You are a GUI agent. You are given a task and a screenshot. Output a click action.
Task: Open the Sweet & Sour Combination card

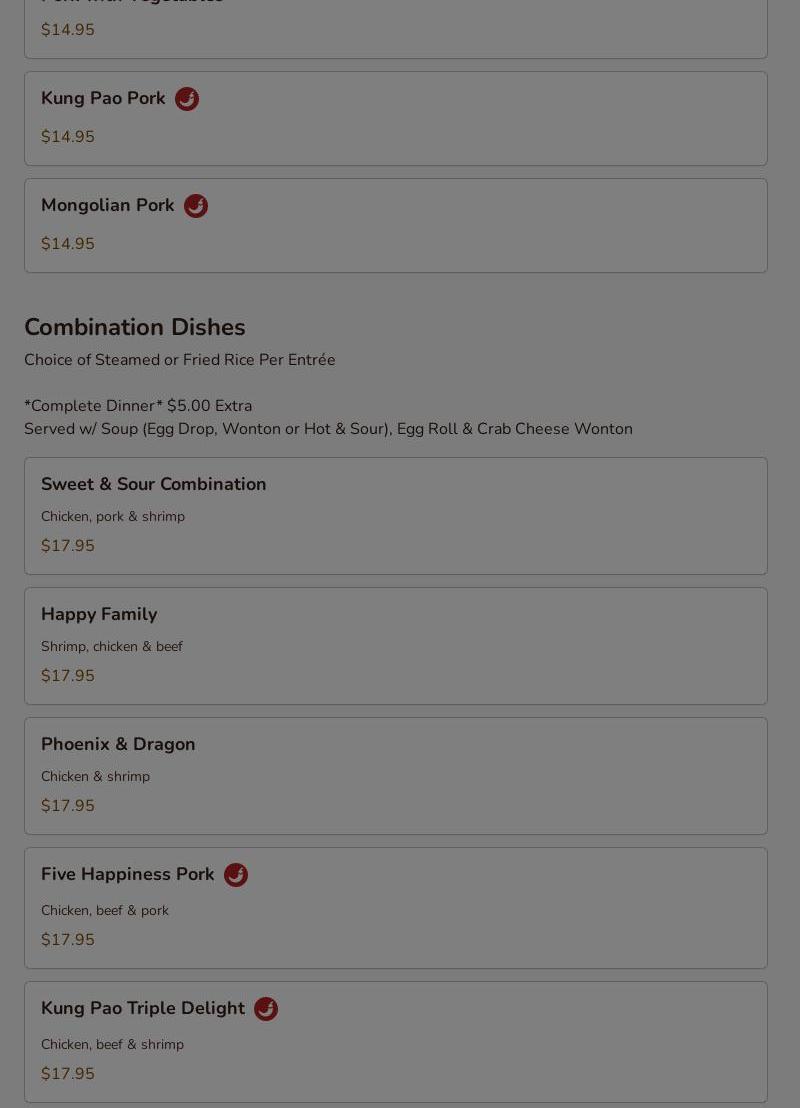[x=396, y=516]
